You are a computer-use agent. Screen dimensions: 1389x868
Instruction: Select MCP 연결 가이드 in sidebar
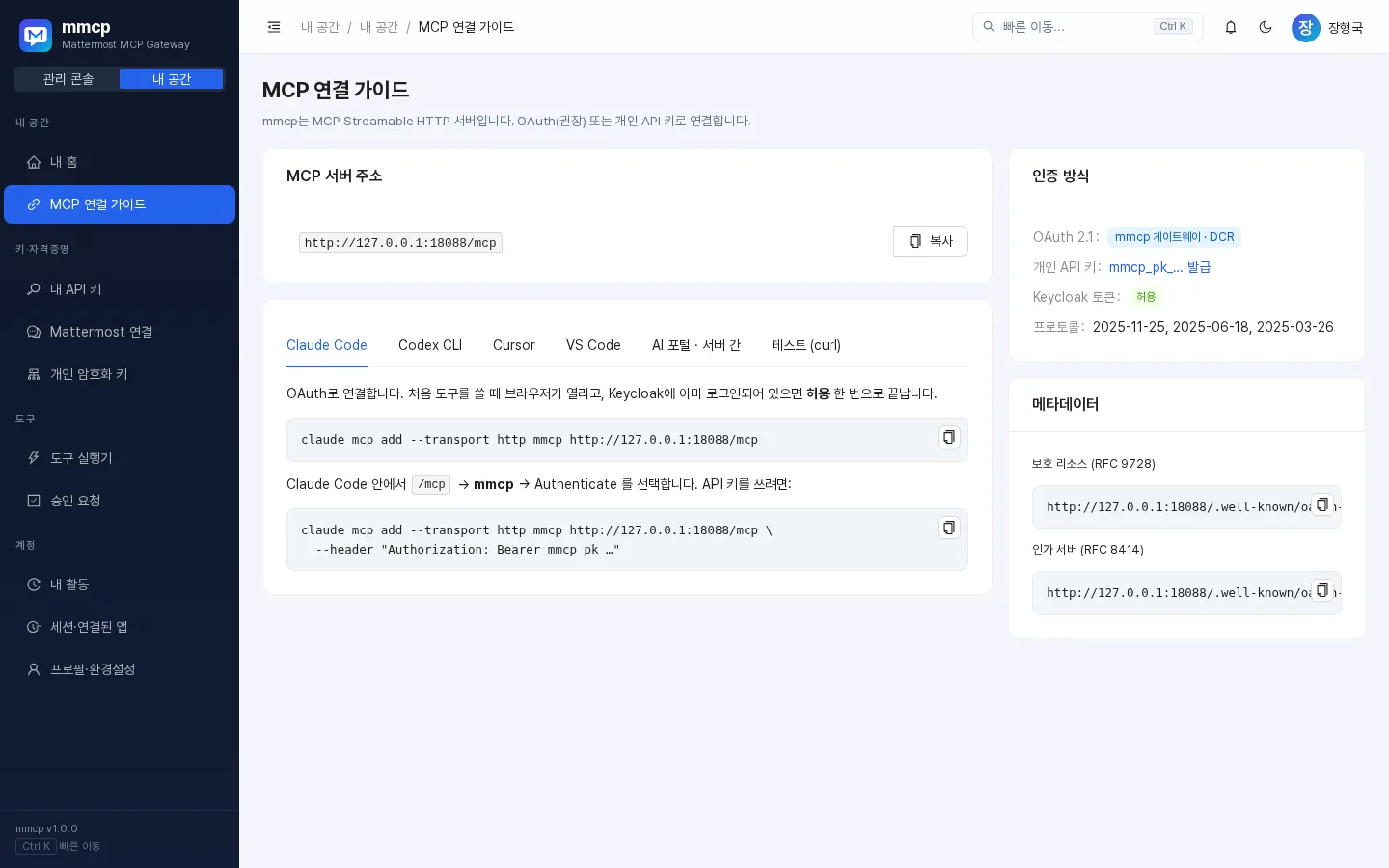click(120, 204)
